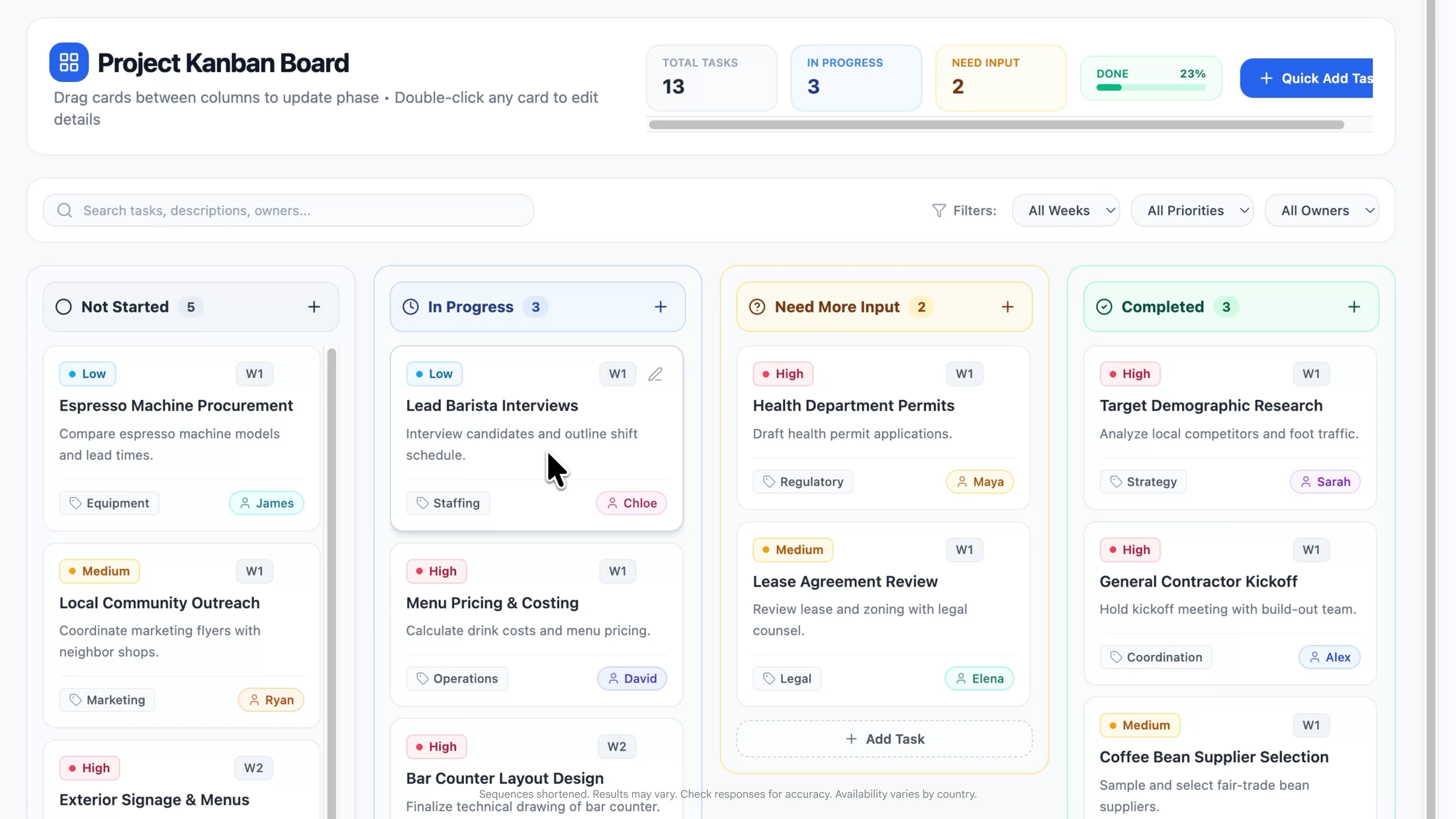Viewport: 1456px width, 819px height.
Task: Select the Need Input stat tile
Action: point(1001,78)
